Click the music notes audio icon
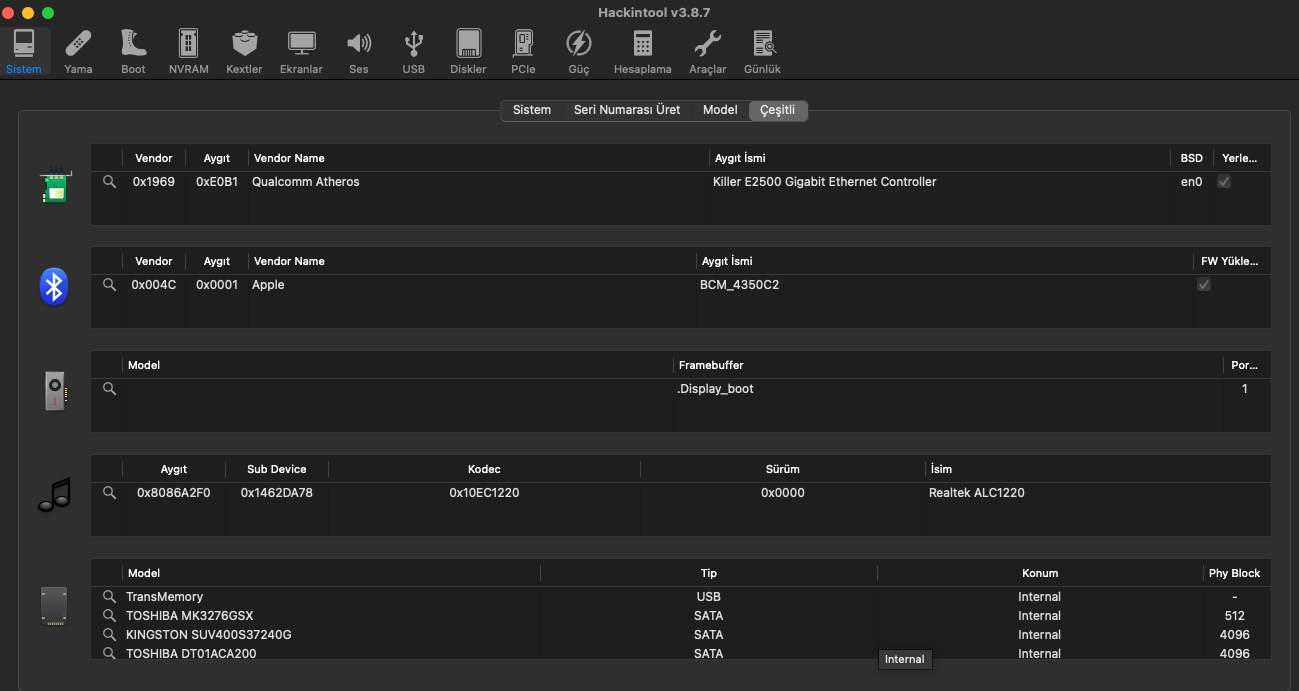1299x691 pixels. click(x=54, y=494)
